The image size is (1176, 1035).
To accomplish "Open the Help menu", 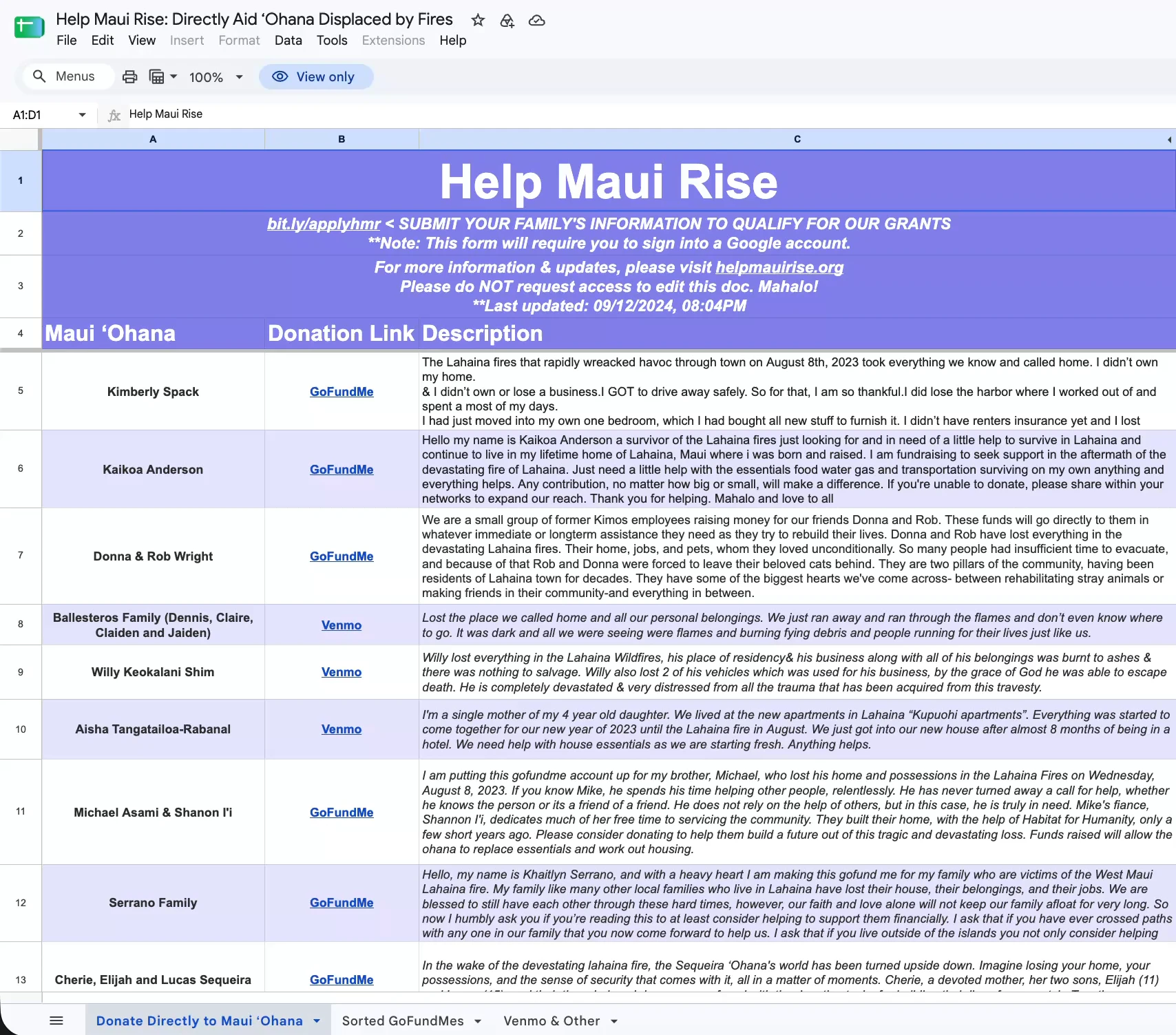I will tap(453, 41).
